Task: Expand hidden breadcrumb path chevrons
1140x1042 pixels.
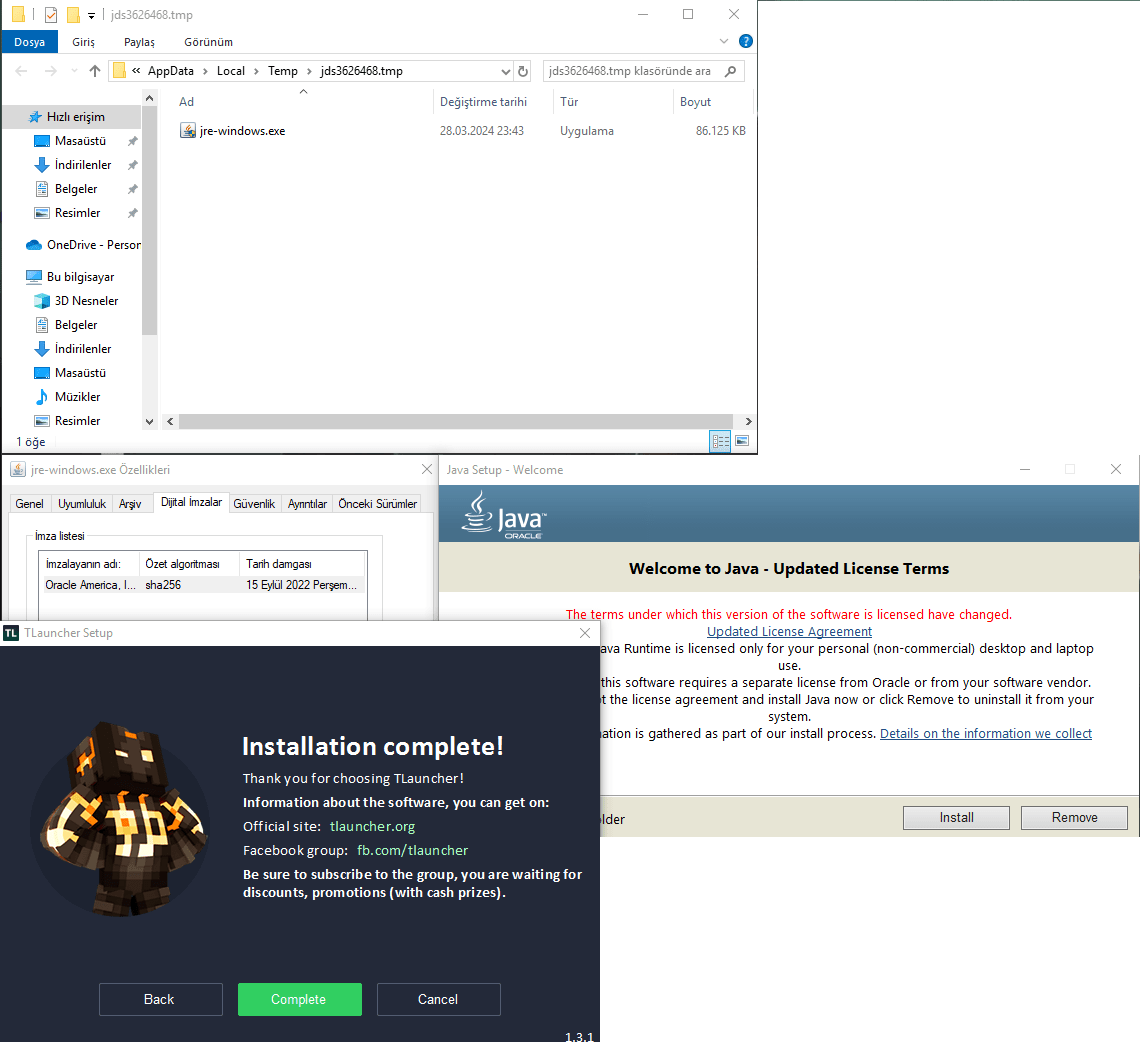Action: [x=136, y=71]
